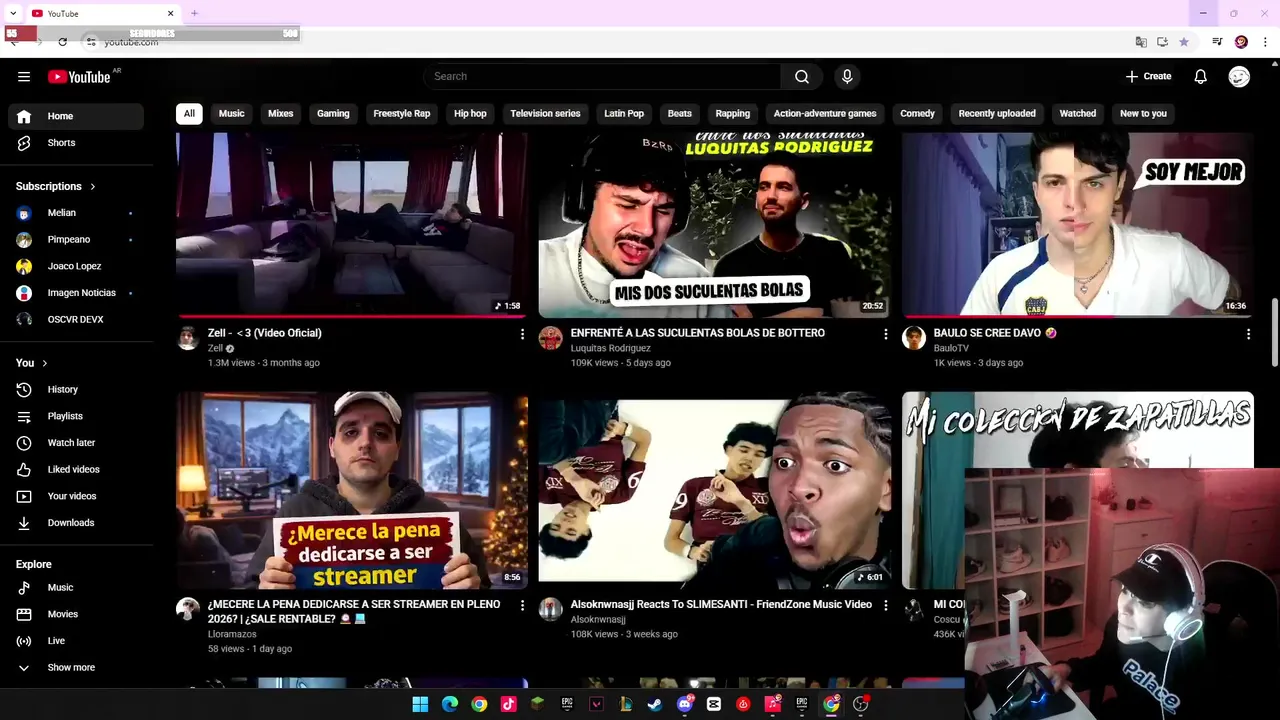
Task: Select the Gaming filter chip
Action: (x=333, y=114)
